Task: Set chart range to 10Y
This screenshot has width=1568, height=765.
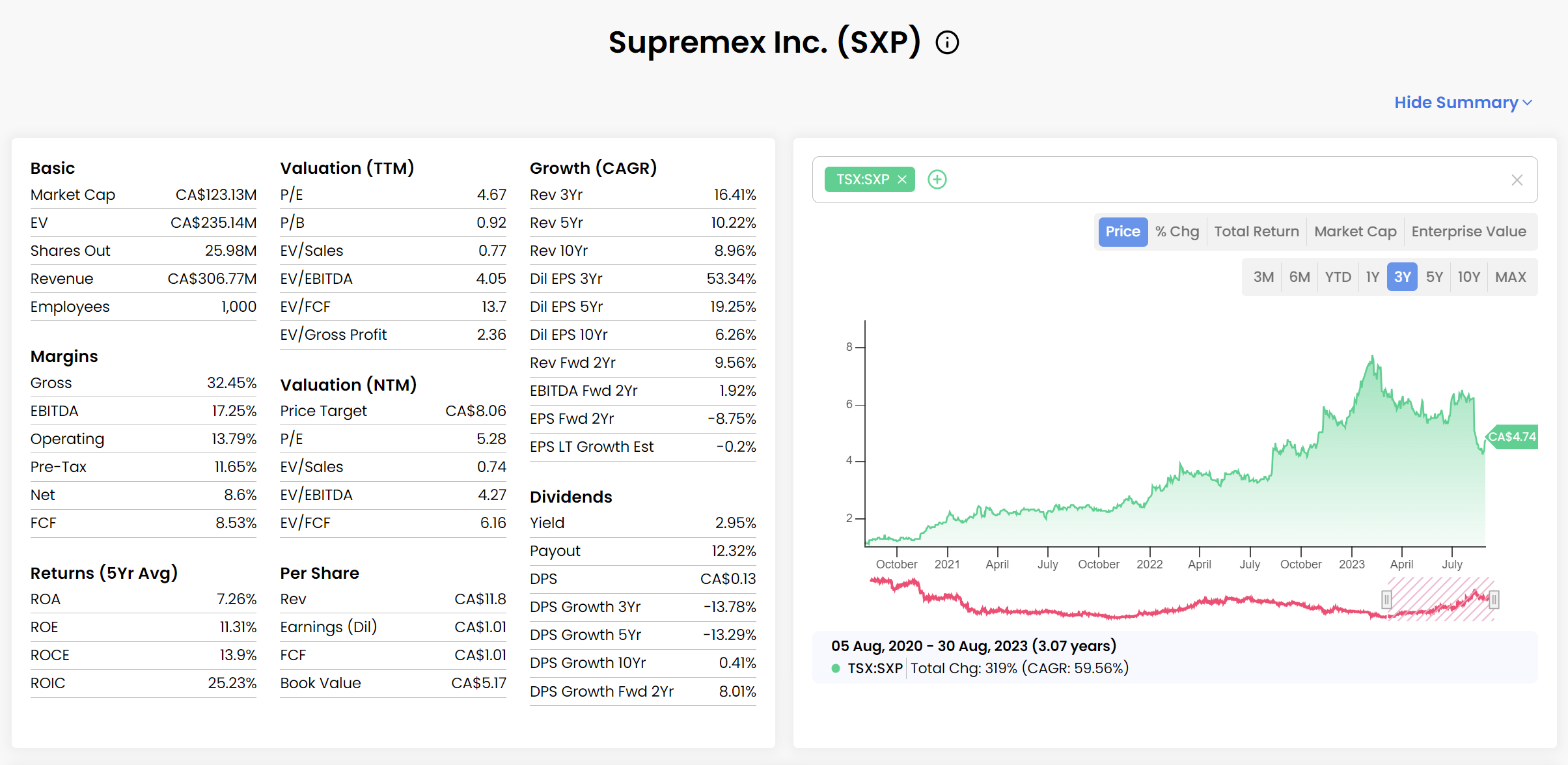Action: click(1468, 277)
